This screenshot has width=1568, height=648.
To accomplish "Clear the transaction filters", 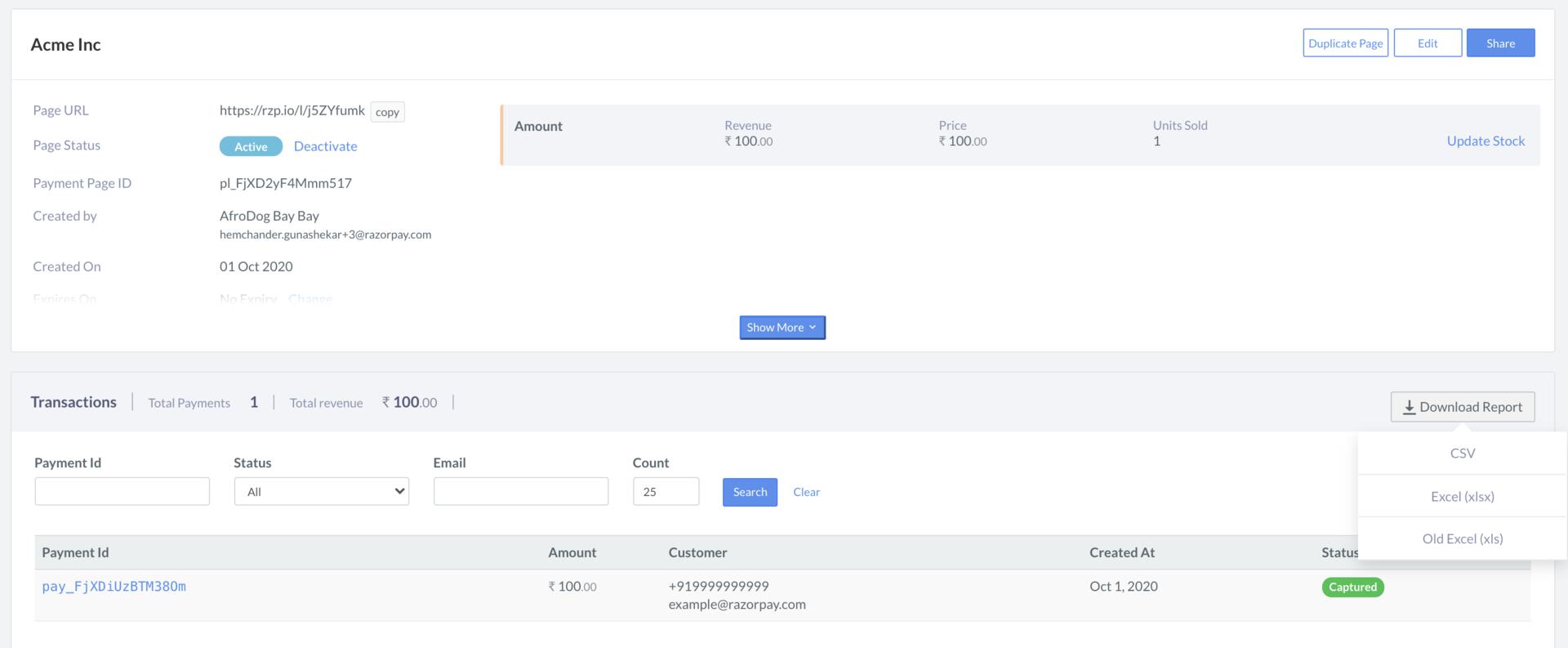I will tap(806, 492).
